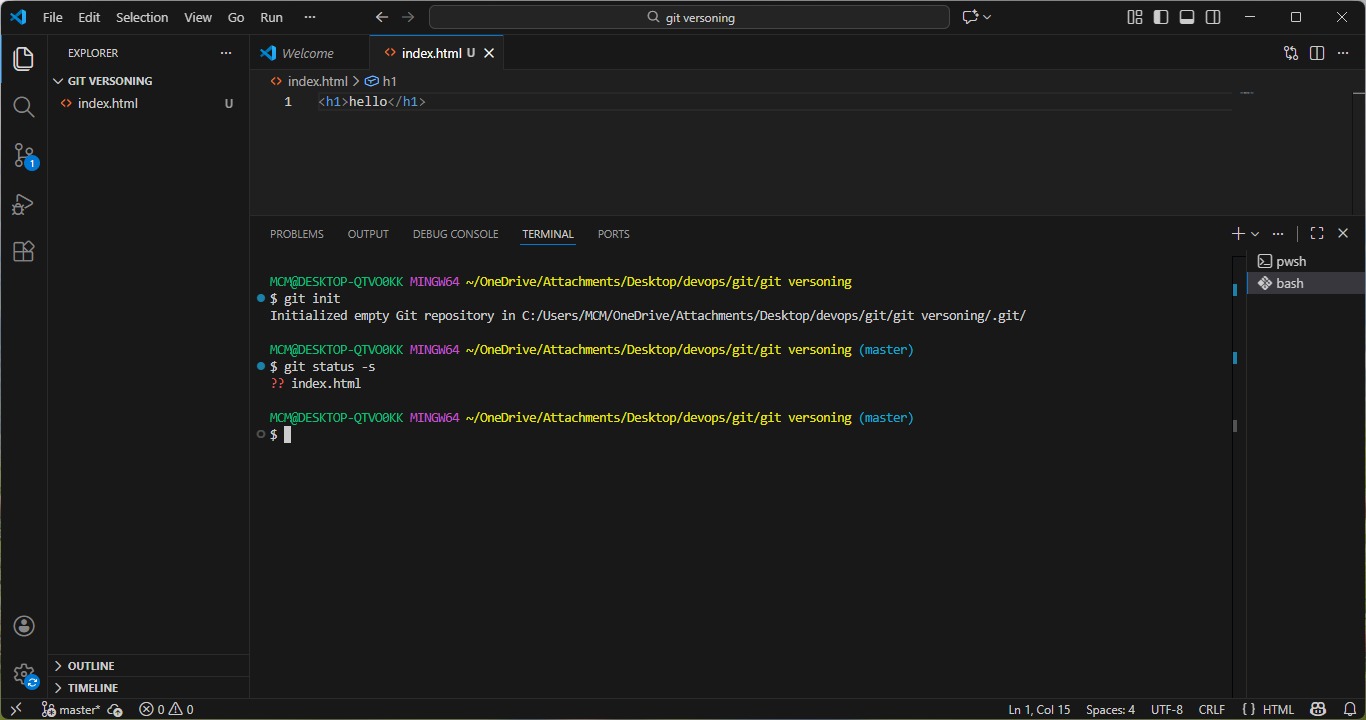Viewport: 1366px width, 720px height.
Task: Switch to the DEBUG CONSOLE tab
Action: coord(455,234)
